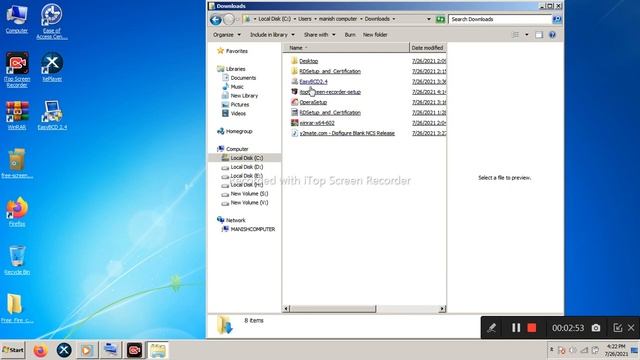This screenshot has height=360, width=640.
Task: Select the Free Fire folder on the desktop
Action: [x=17, y=308]
